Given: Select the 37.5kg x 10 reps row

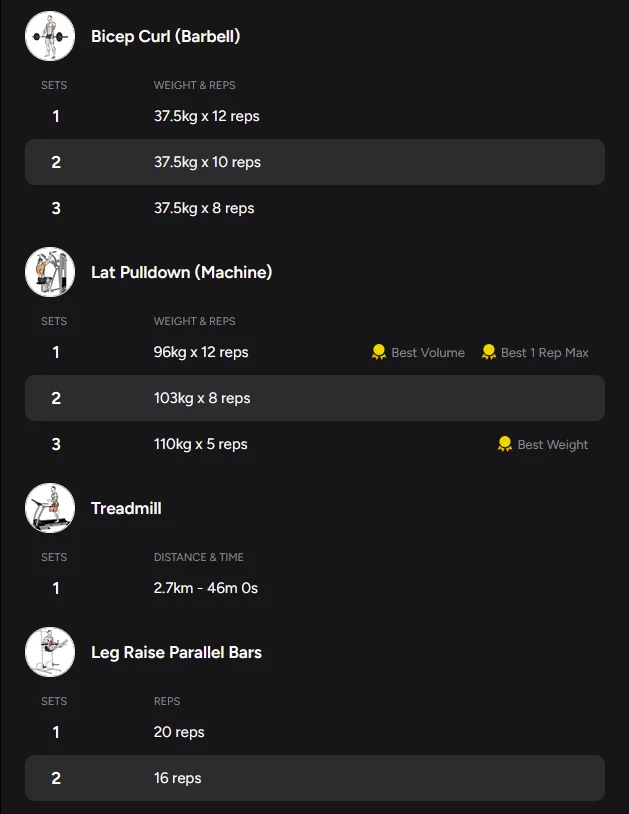Looking at the screenshot, I should point(315,162).
